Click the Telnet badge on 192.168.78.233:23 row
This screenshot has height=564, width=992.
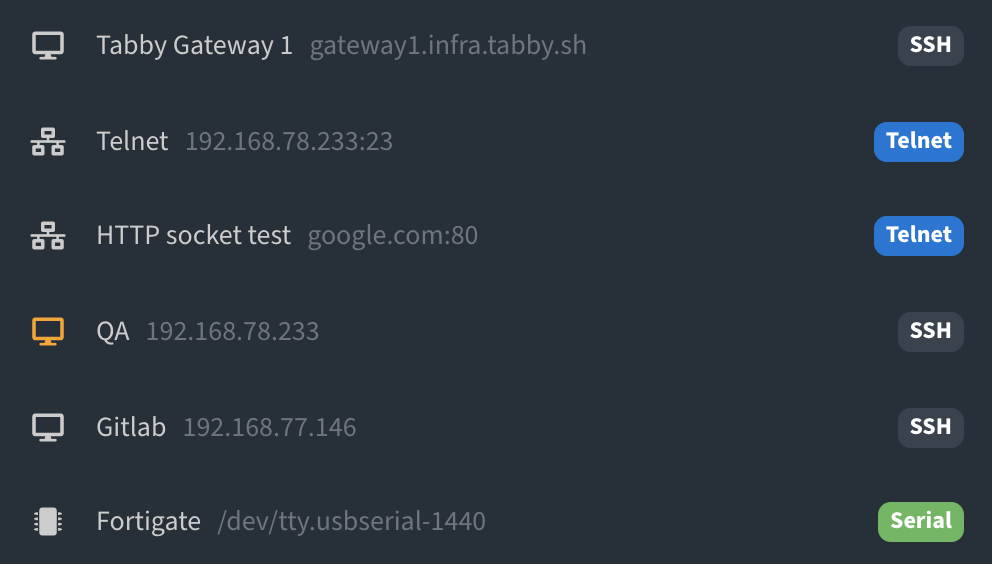pos(919,142)
